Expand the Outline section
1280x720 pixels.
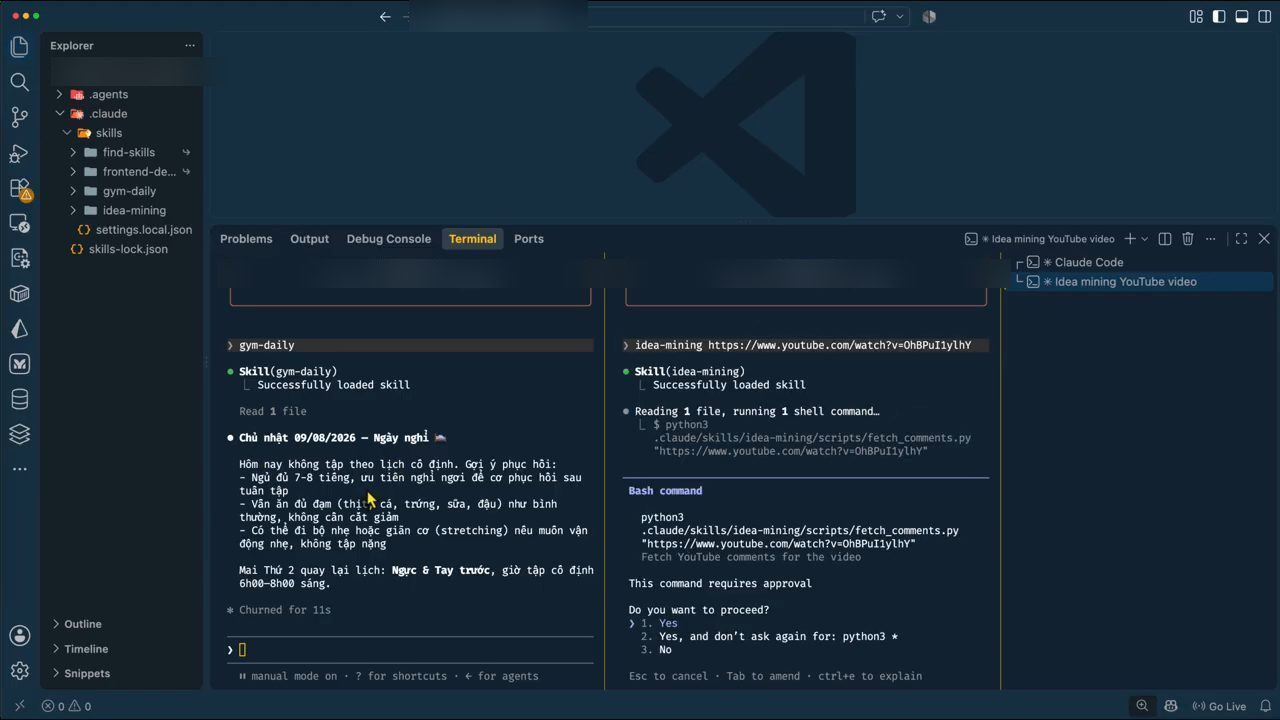pyautogui.click(x=82, y=624)
